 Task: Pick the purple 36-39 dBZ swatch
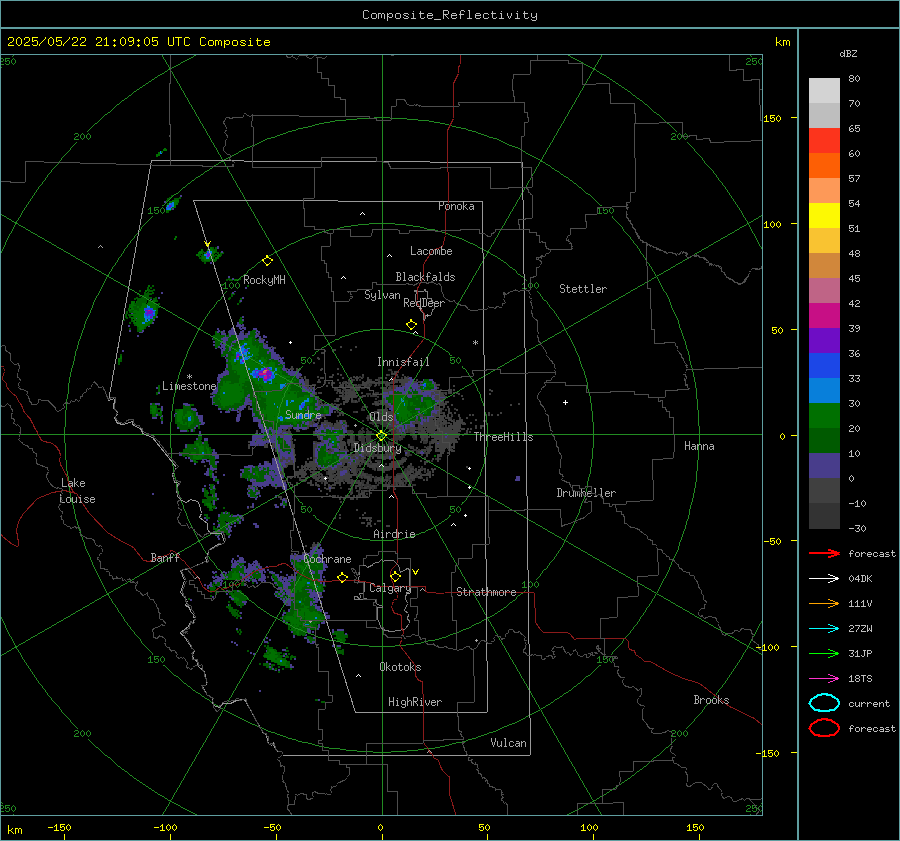(824, 340)
